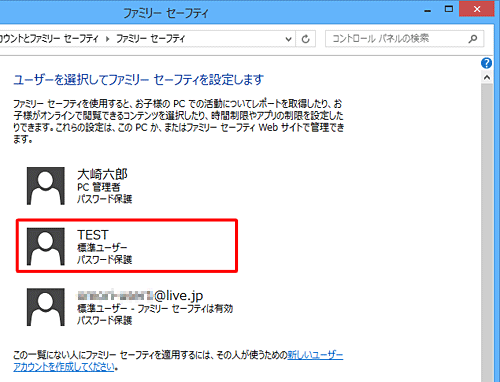Click the refresh button in address bar
Image resolution: width=500 pixels, height=382 pixels.
click(306, 39)
